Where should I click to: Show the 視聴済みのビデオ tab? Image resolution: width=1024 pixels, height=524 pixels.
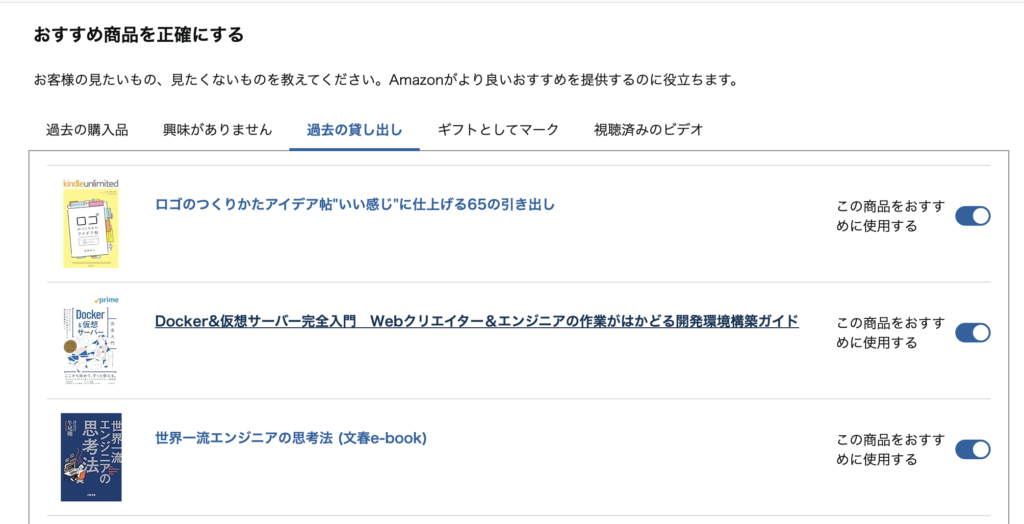pyautogui.click(x=648, y=130)
